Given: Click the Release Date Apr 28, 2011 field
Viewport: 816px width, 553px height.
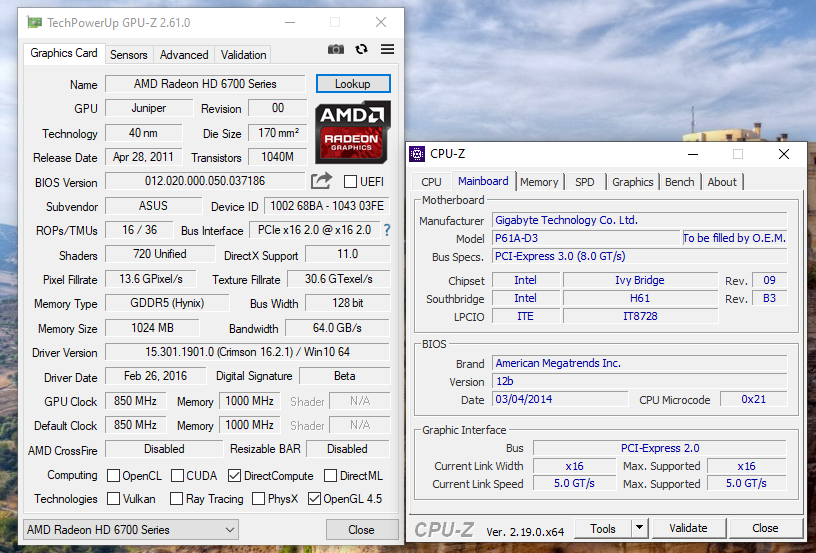Looking at the screenshot, I should tap(144, 157).
